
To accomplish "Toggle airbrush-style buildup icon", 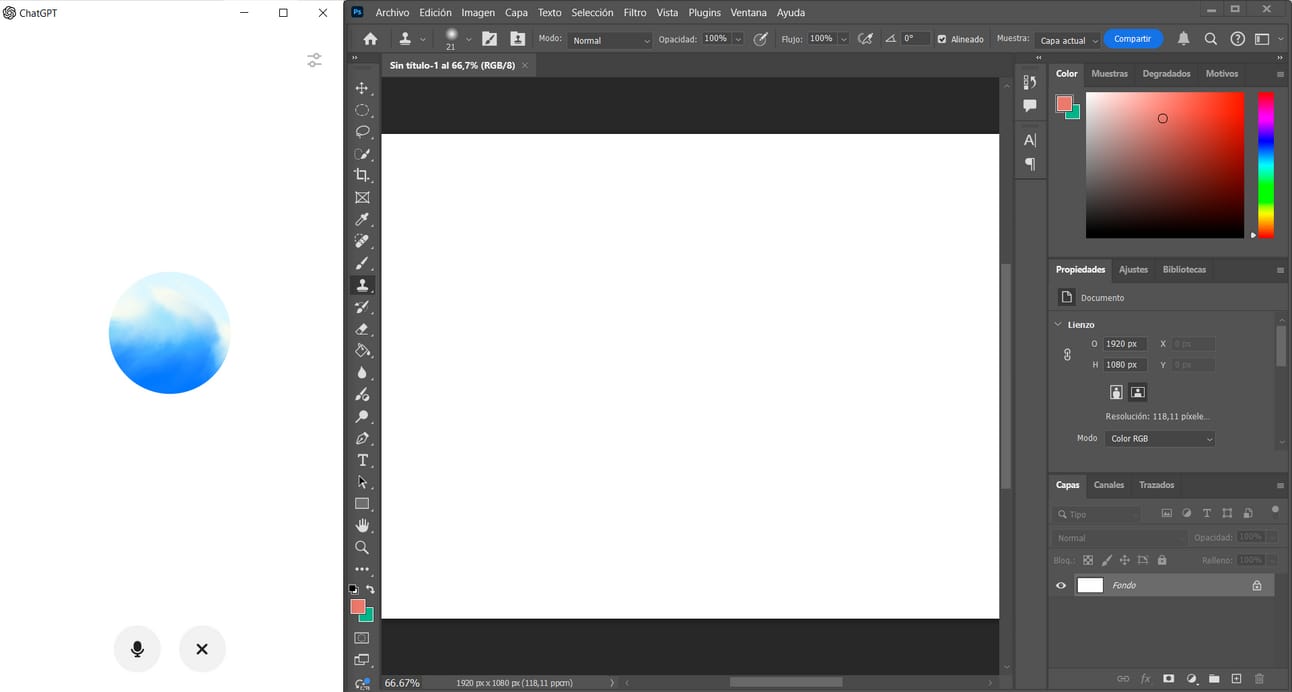I will [865, 39].
